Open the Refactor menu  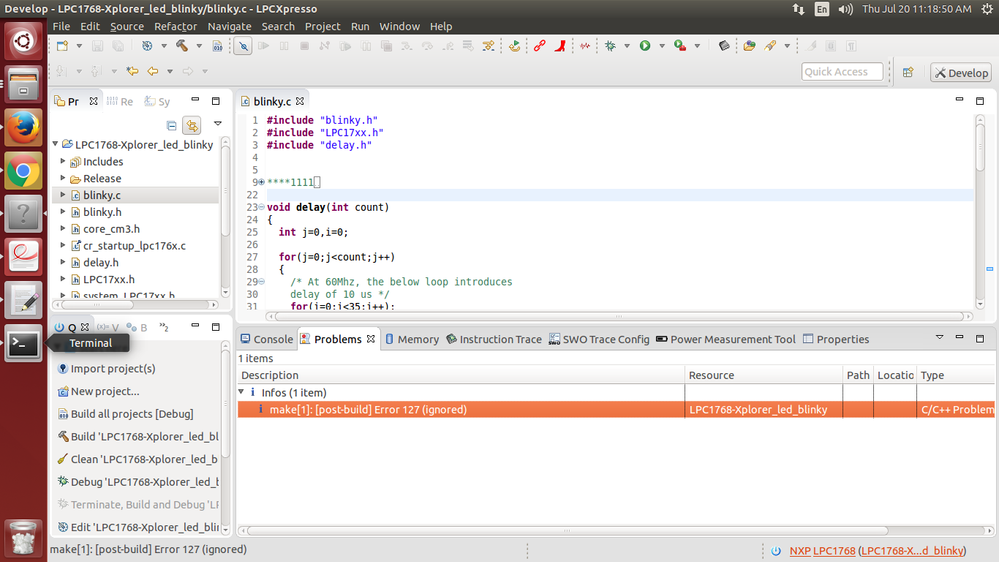click(x=175, y=26)
